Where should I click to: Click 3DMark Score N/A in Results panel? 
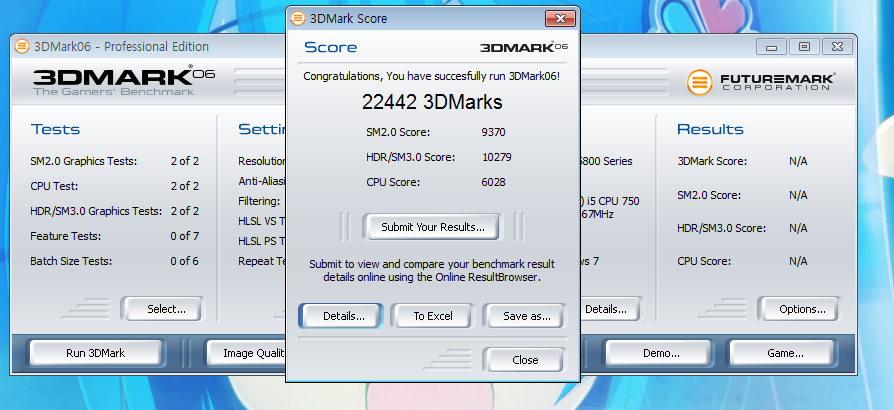[x=742, y=161]
